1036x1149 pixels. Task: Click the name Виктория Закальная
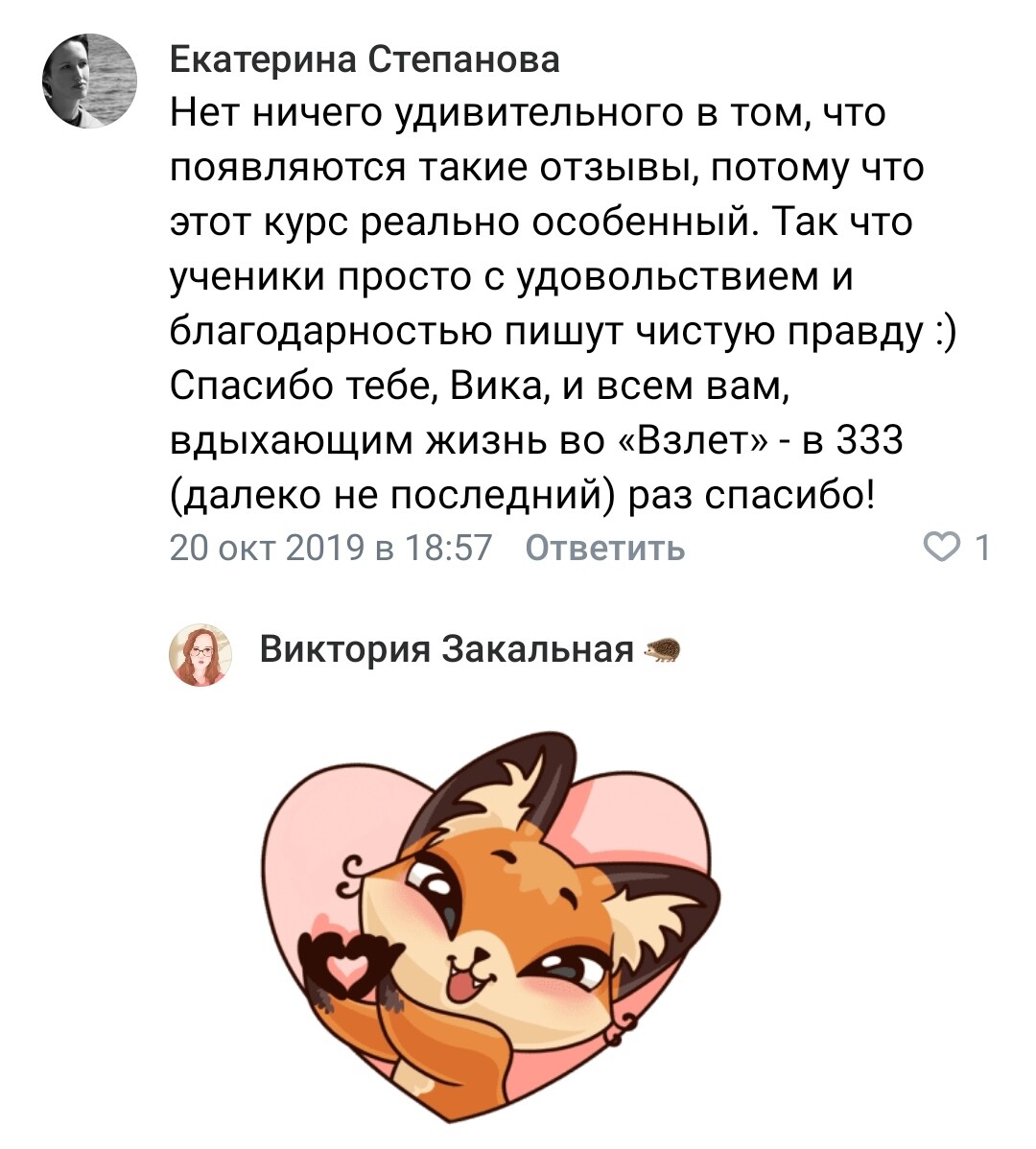(446, 650)
